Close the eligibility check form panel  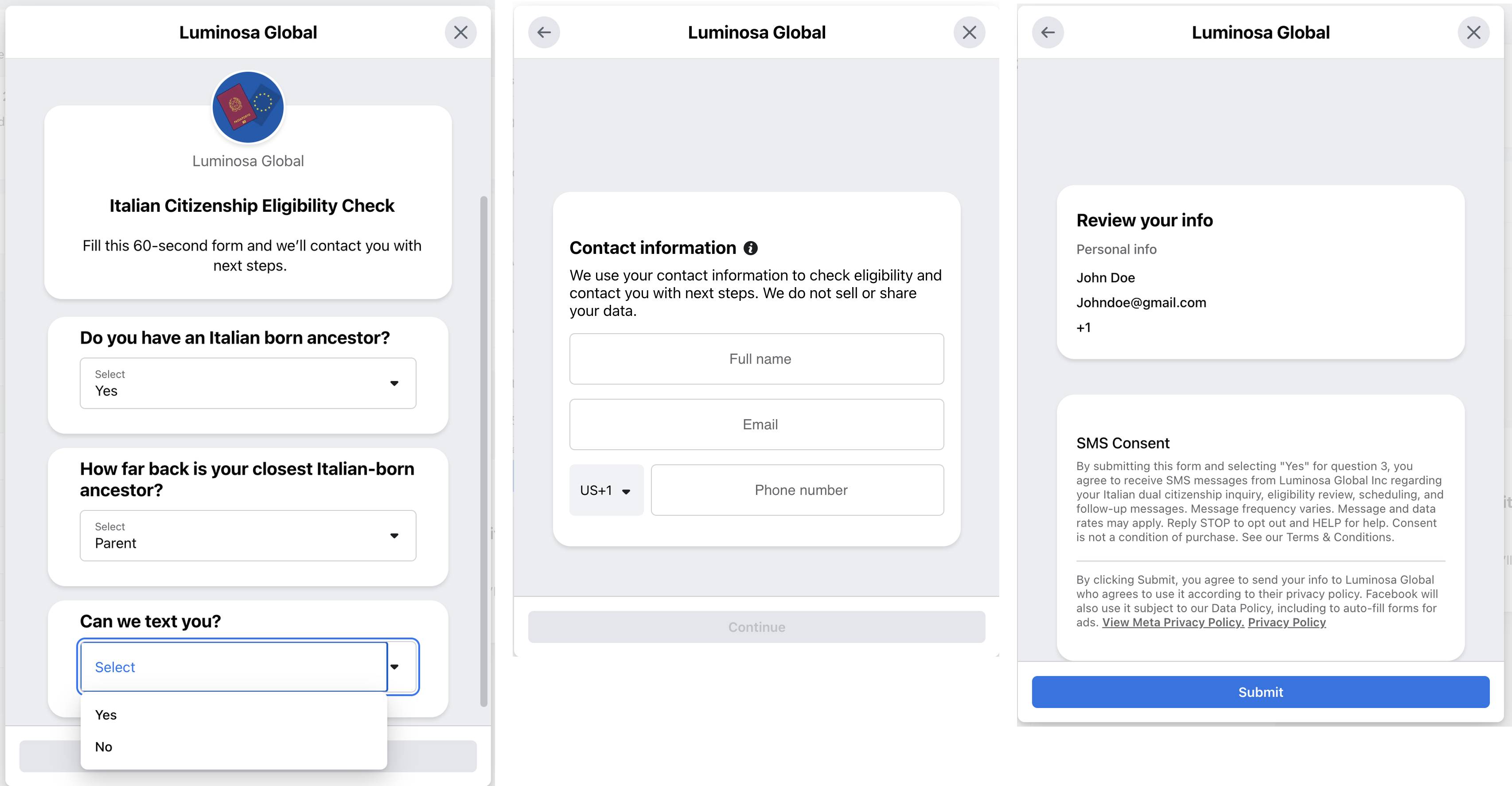pyautogui.click(x=460, y=32)
